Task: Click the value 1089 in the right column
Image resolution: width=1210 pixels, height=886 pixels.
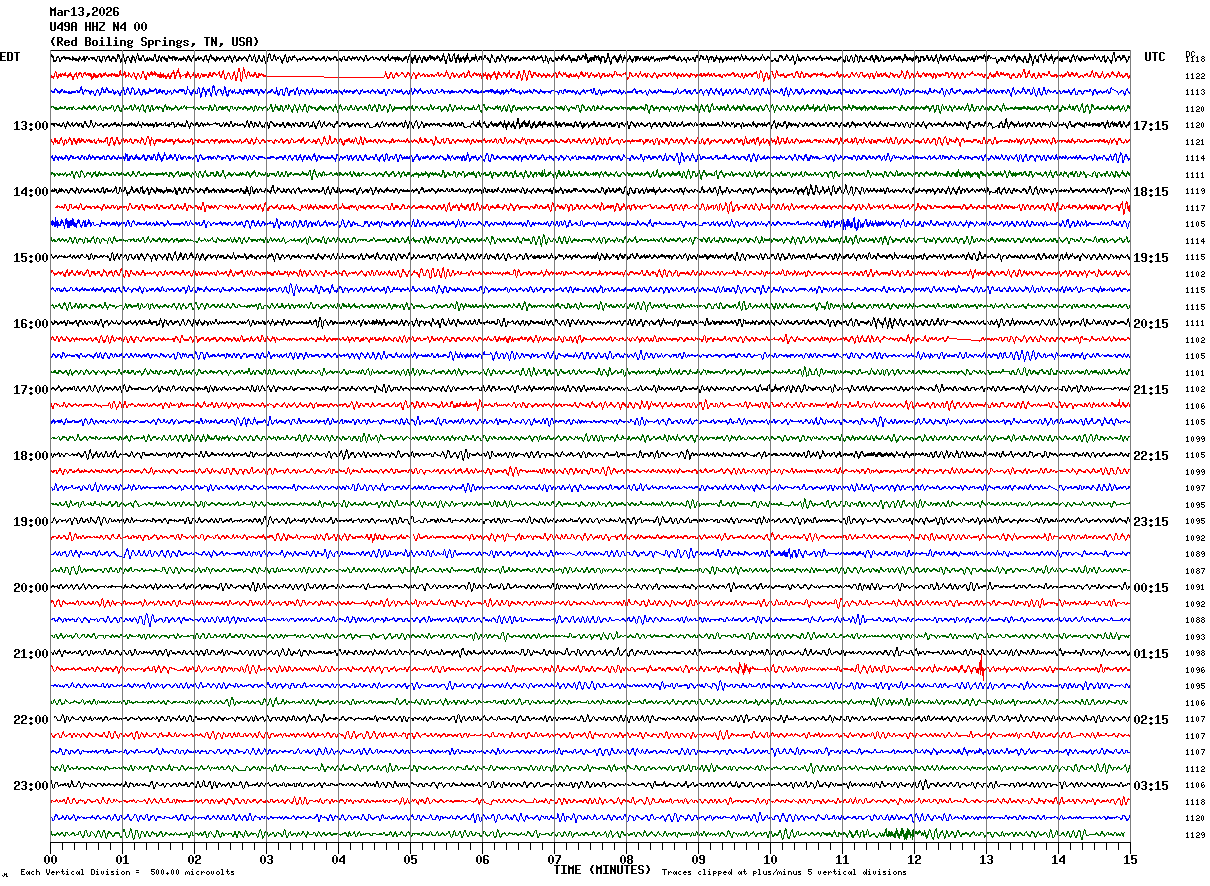Action: tap(1195, 554)
